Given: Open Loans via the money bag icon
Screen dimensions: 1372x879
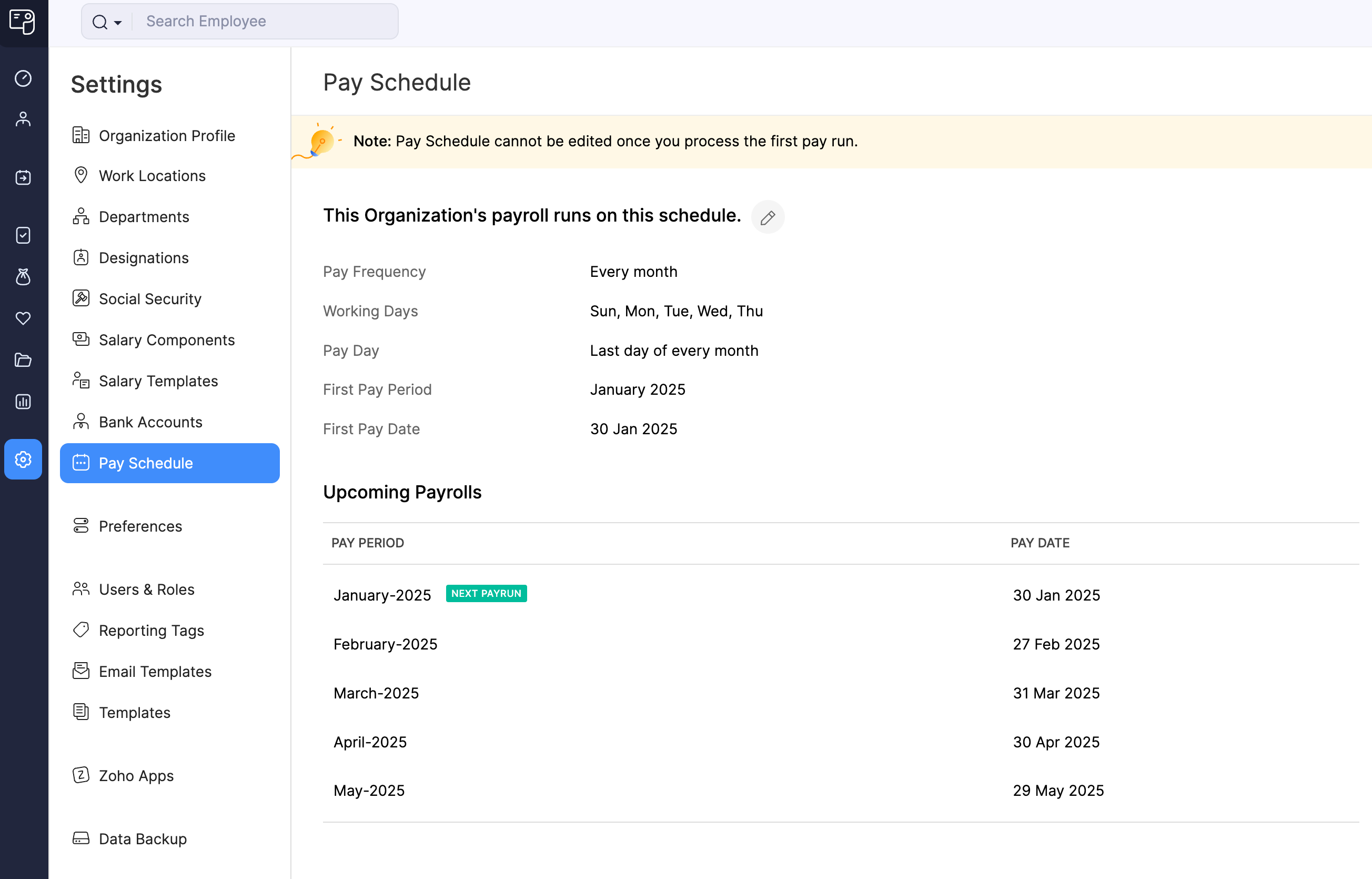Looking at the screenshot, I should click(x=23, y=276).
